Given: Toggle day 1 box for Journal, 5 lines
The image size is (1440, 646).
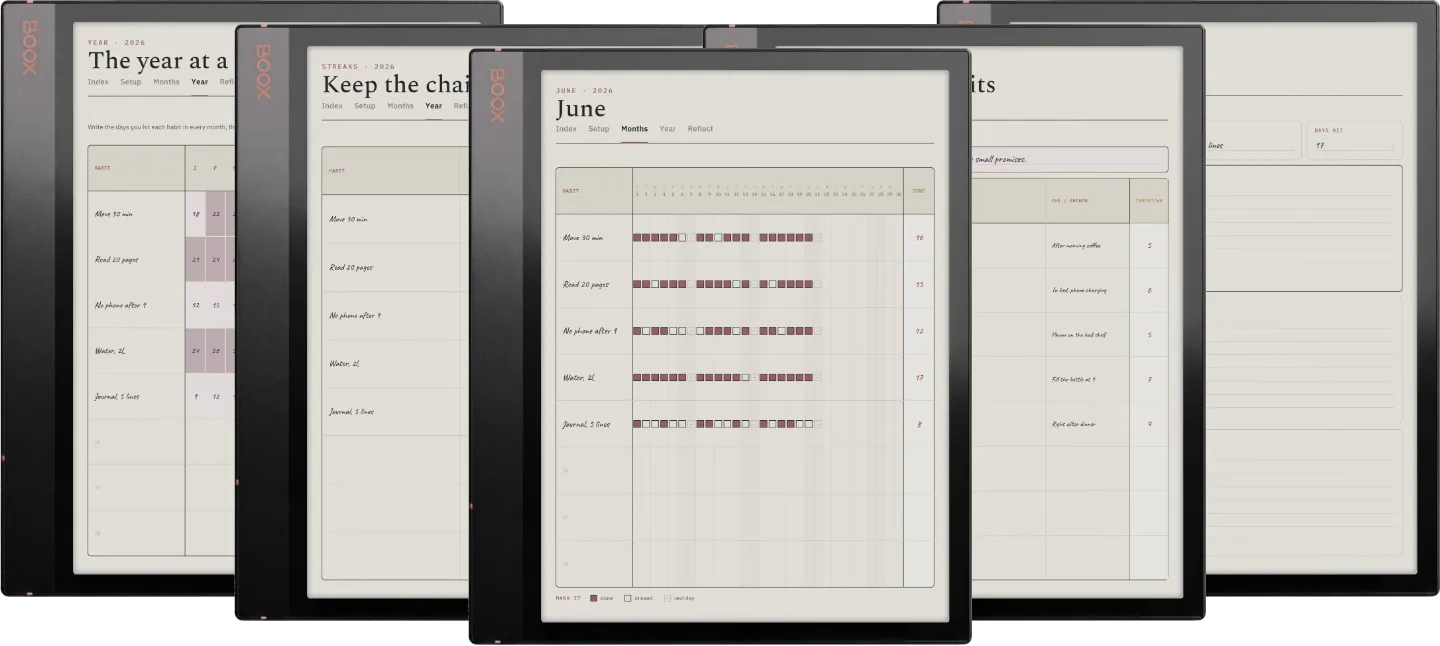Looking at the screenshot, I should (x=637, y=424).
